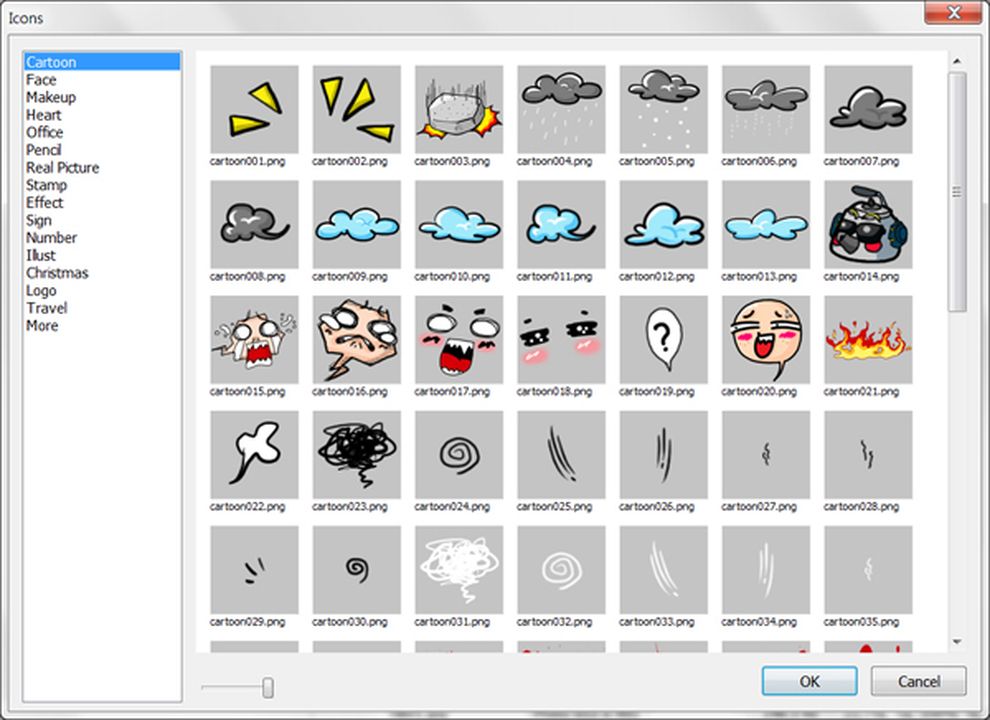Pick the flame icon cartoon021.png

[x=868, y=338]
